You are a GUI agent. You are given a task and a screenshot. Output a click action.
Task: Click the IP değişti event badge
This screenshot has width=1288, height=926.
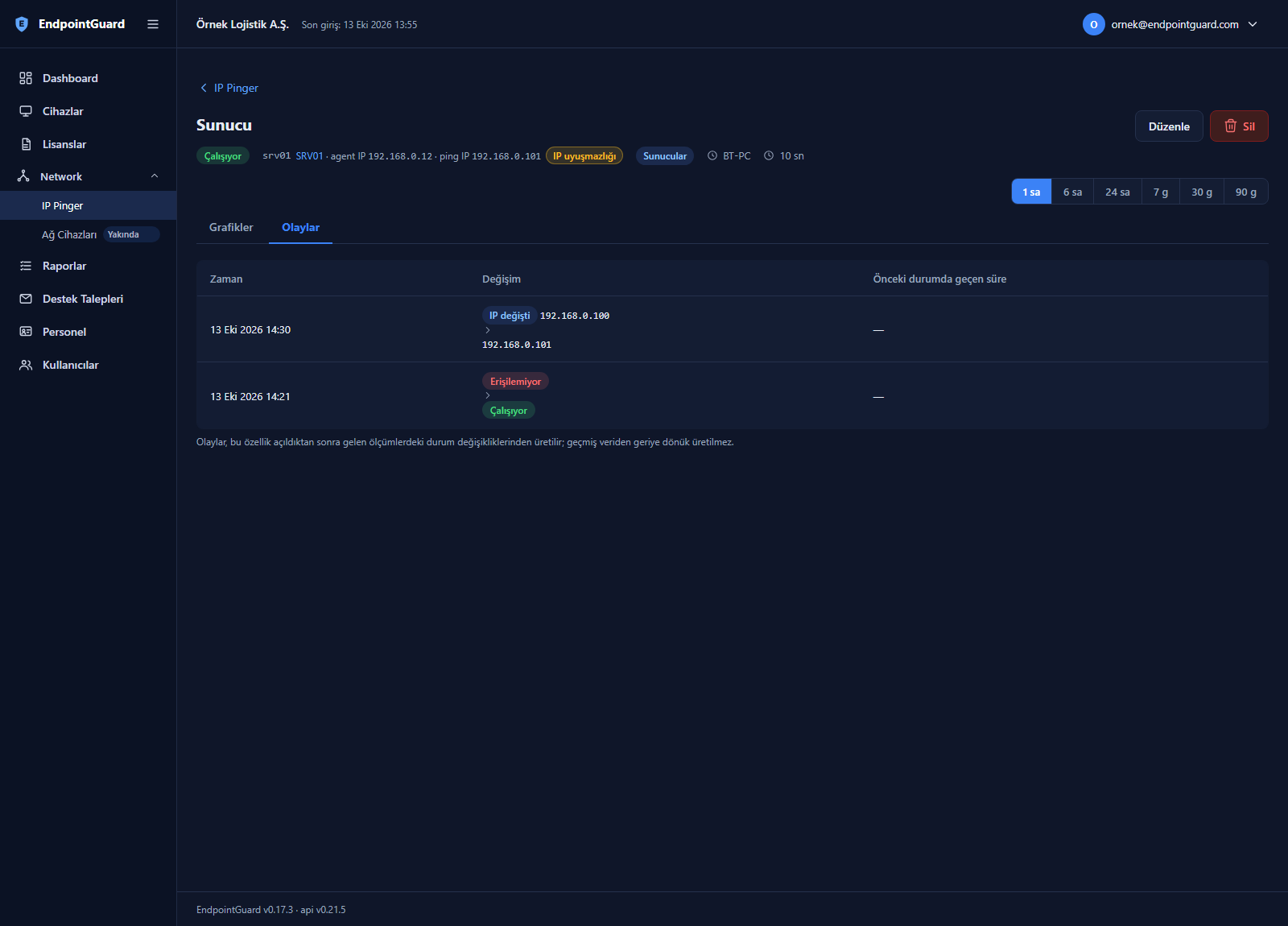[x=510, y=316]
